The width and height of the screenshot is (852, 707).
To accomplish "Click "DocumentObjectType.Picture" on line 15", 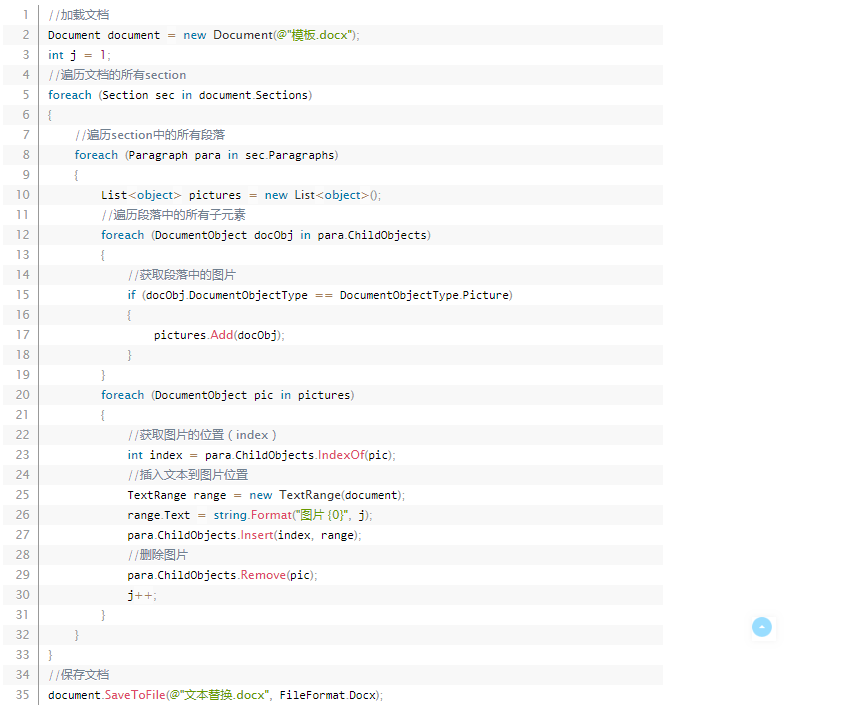I will coord(424,295).
